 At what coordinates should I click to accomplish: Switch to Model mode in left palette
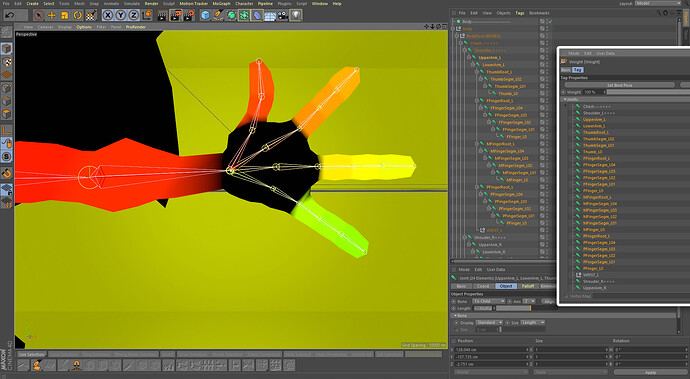click(6, 49)
